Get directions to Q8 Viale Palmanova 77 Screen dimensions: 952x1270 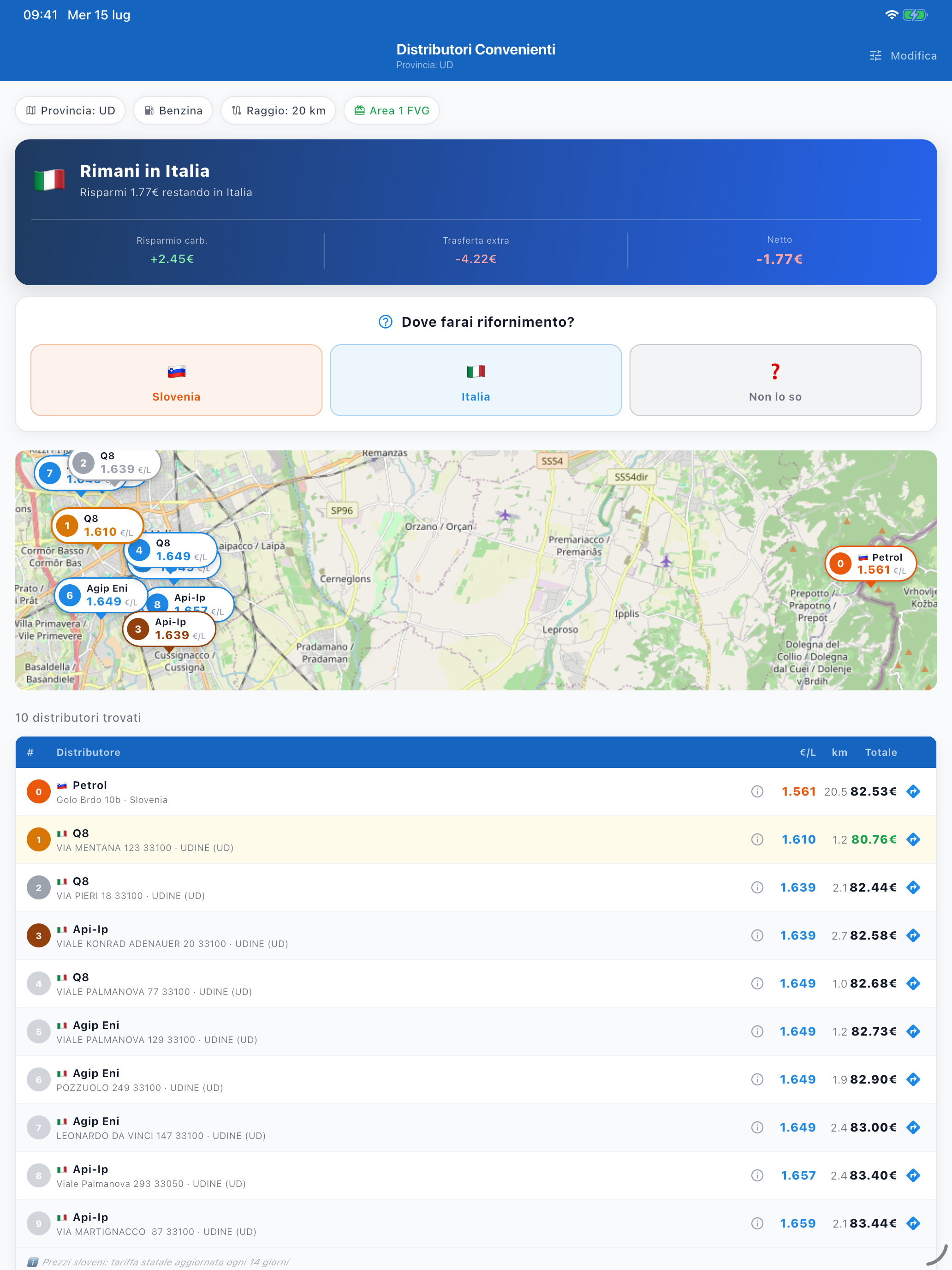pyautogui.click(x=913, y=983)
